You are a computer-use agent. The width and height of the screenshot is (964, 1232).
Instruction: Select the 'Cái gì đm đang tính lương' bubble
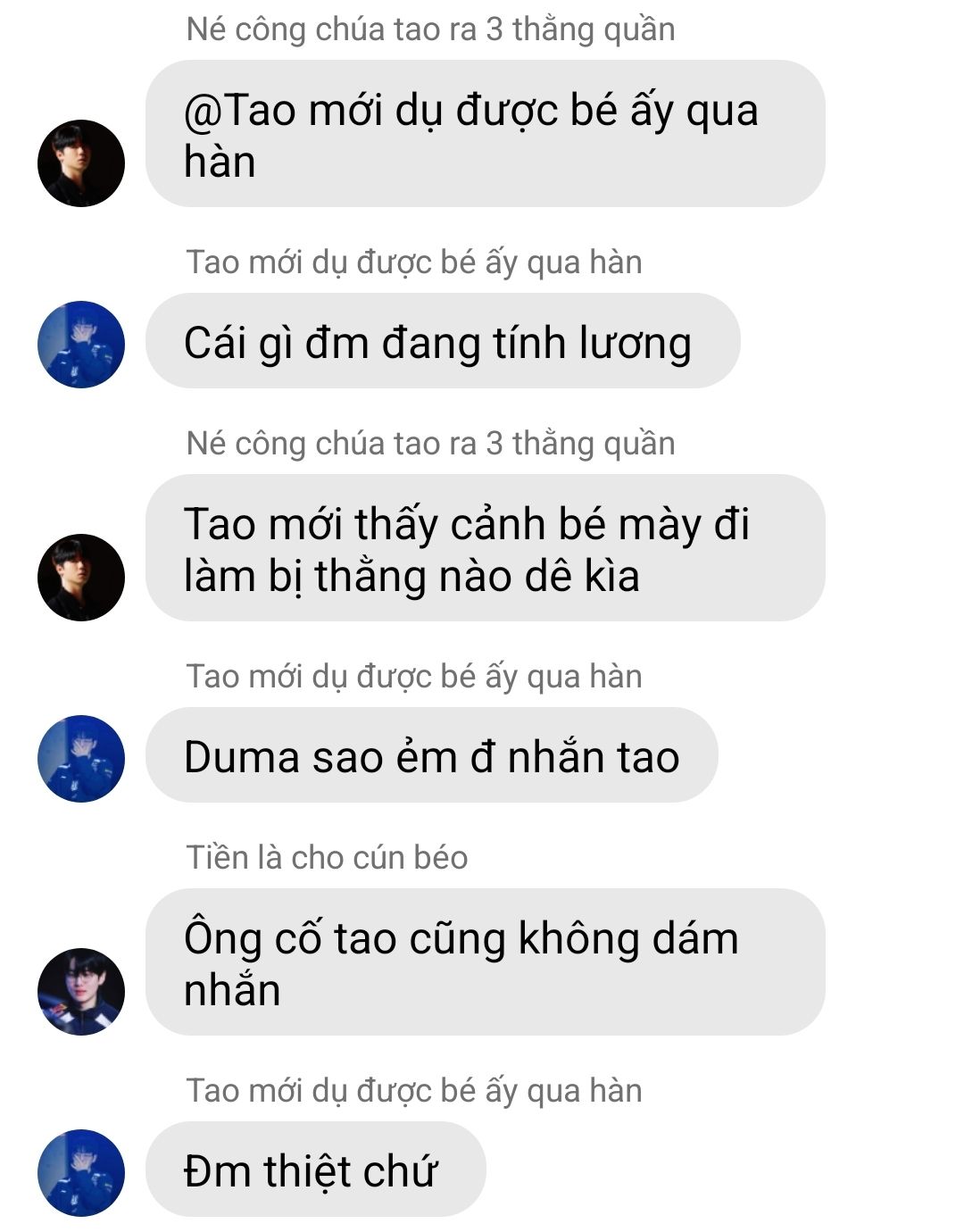click(443, 341)
